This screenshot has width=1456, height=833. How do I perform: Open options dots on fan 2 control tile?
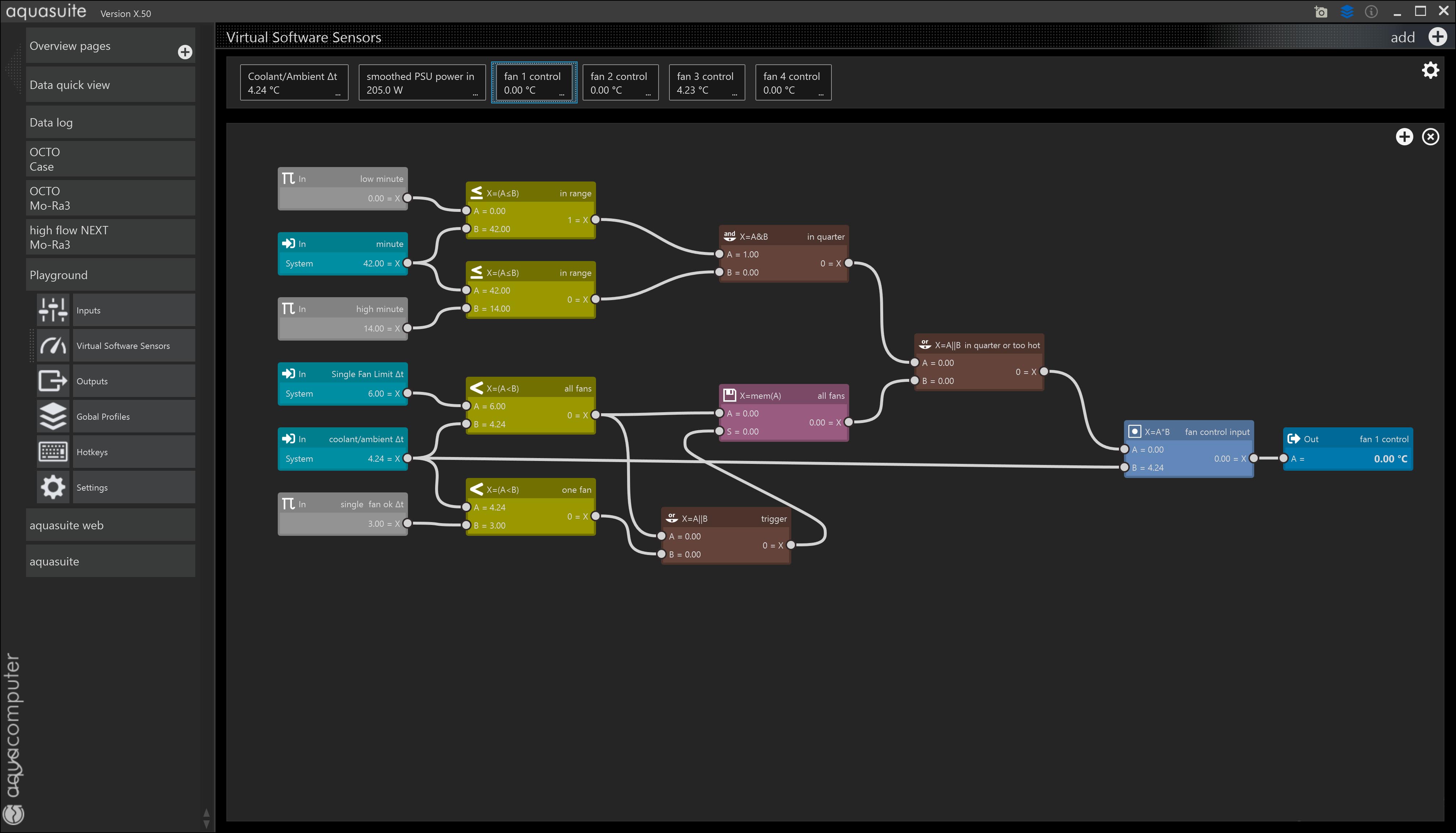point(648,95)
